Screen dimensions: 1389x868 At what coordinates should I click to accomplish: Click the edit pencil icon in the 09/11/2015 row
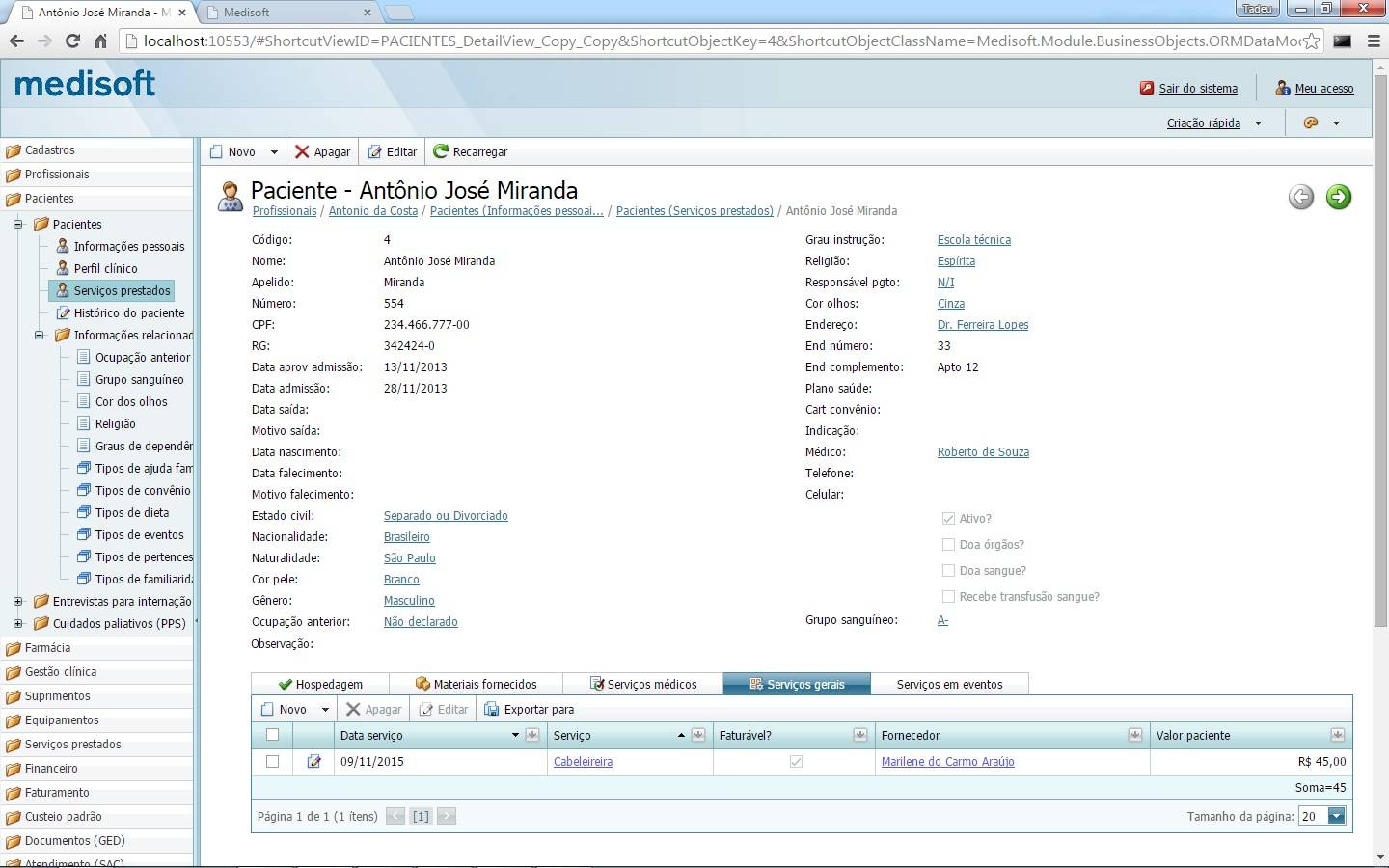[313, 761]
